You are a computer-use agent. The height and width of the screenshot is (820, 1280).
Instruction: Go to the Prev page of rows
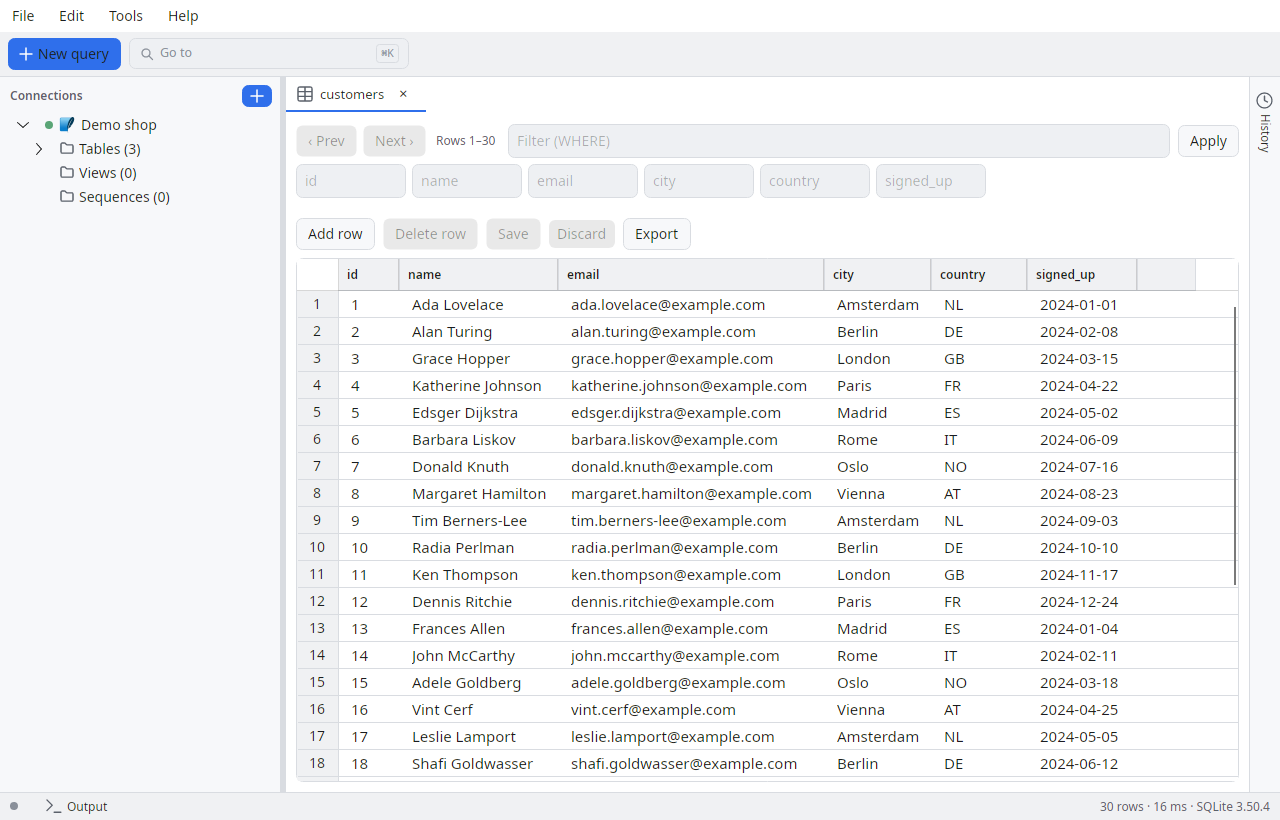pos(326,141)
